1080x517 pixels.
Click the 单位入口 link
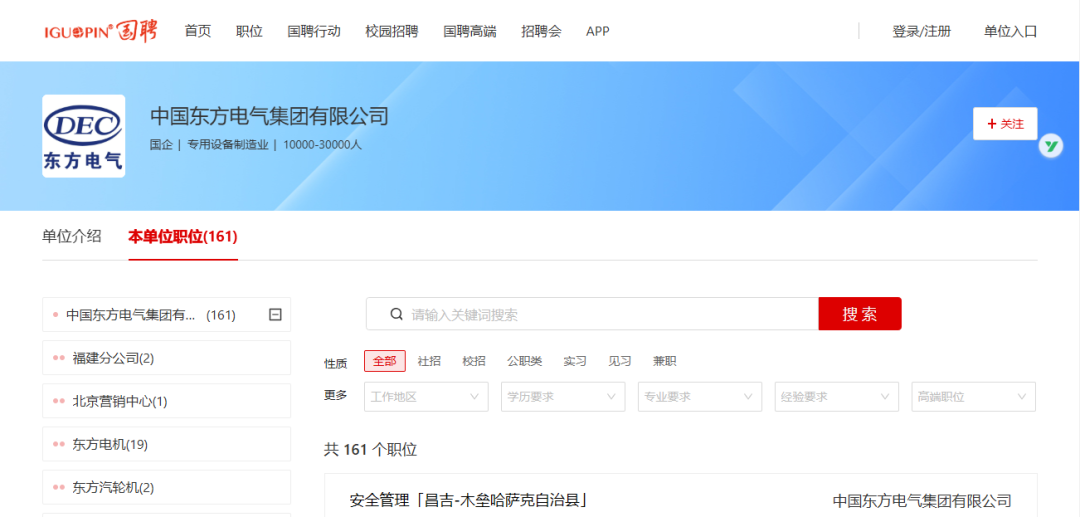click(1010, 31)
